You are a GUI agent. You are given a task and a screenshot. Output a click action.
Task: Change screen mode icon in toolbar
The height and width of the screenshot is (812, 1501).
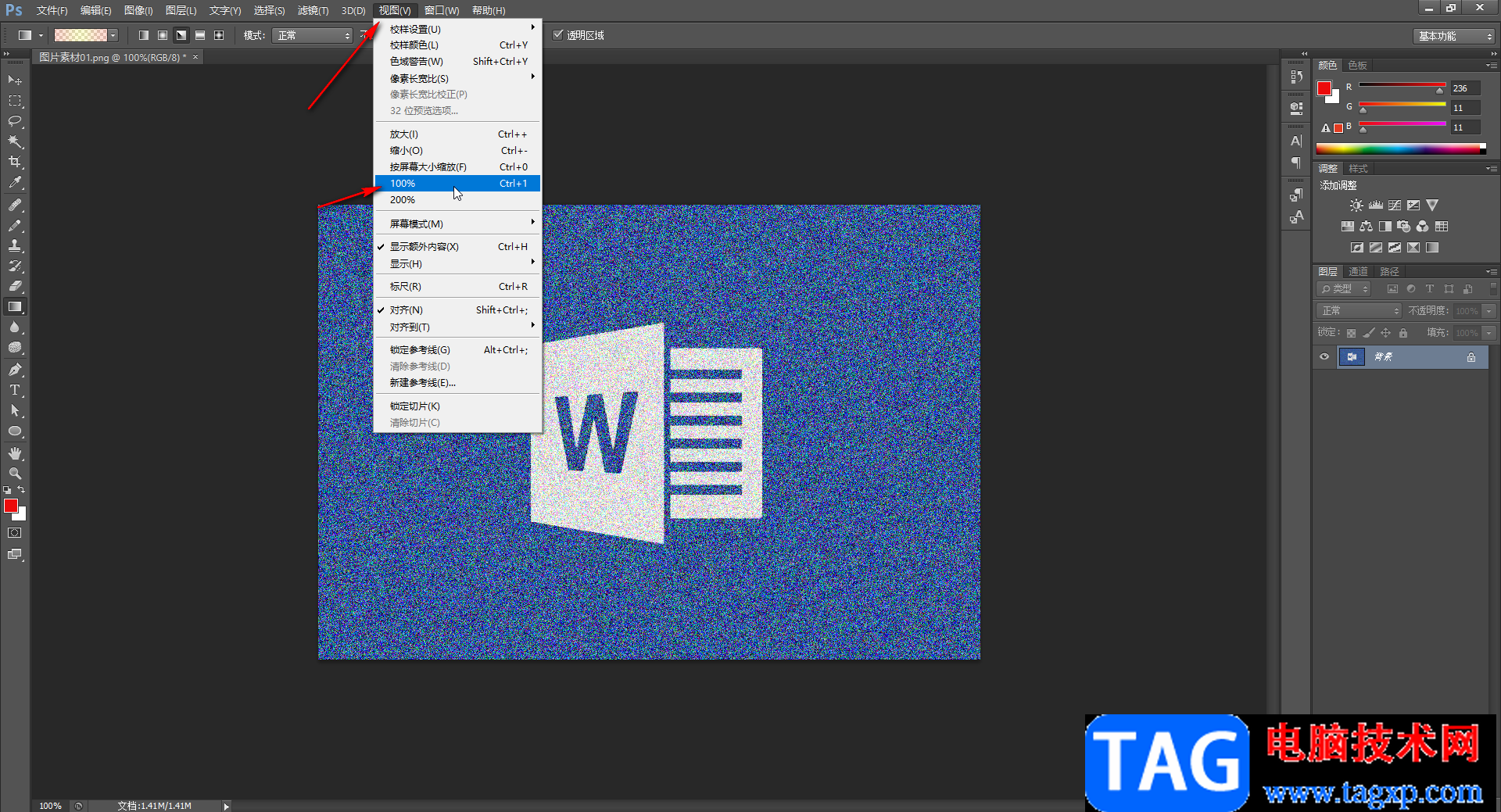(15, 554)
